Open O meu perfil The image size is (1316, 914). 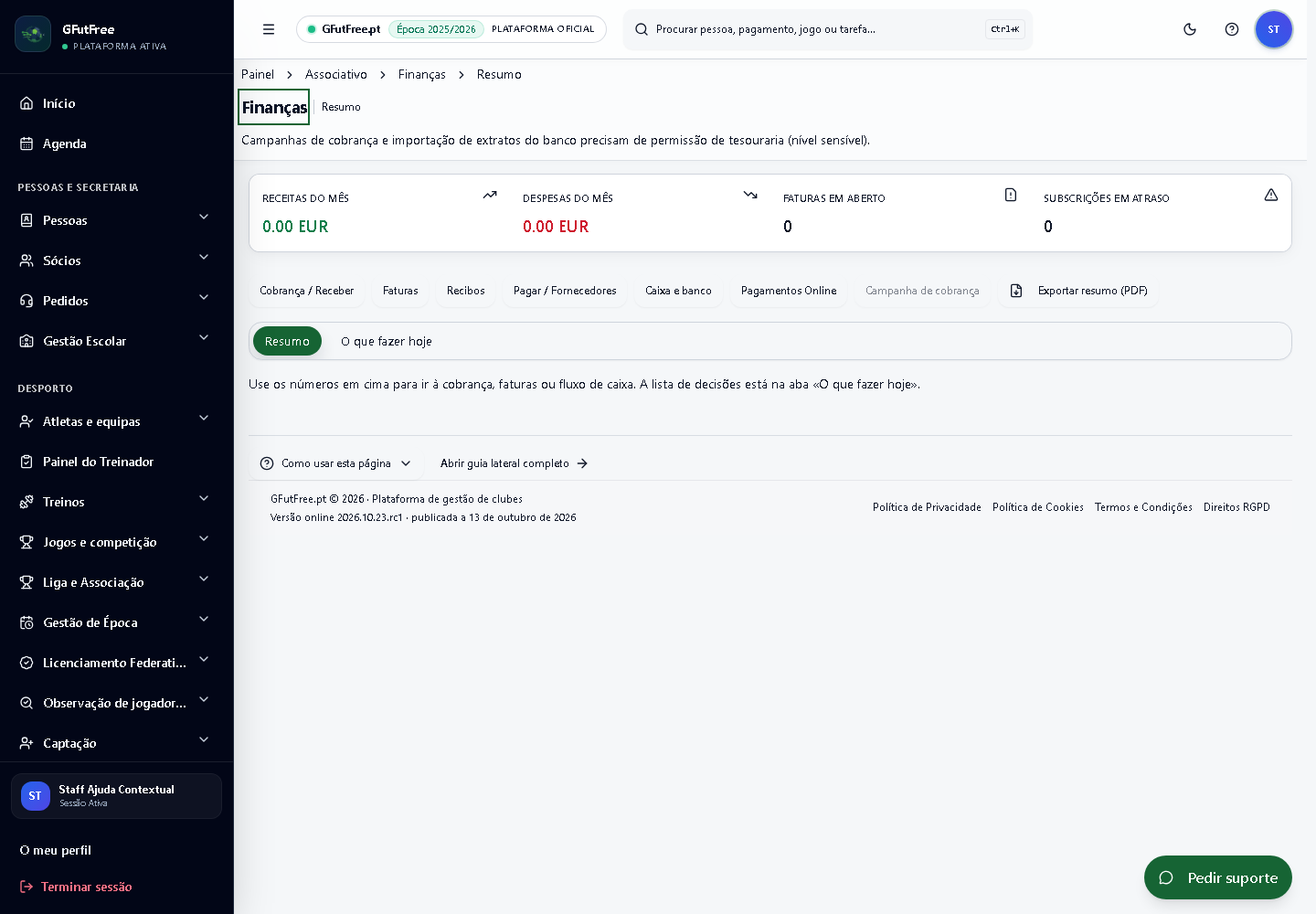56,850
